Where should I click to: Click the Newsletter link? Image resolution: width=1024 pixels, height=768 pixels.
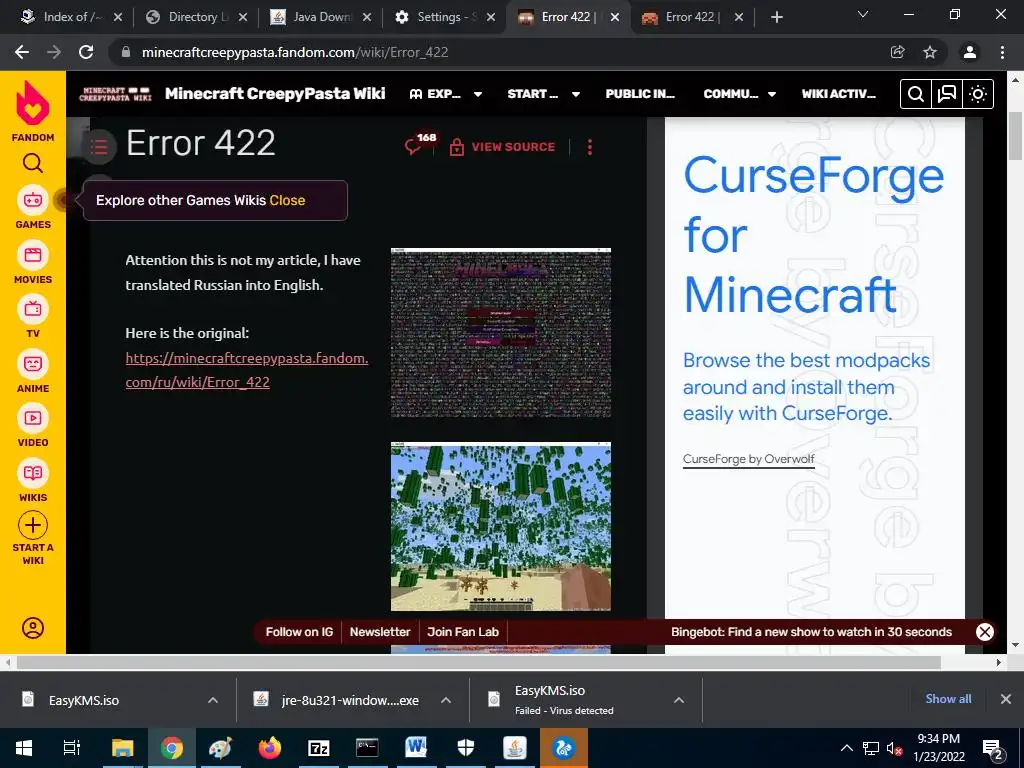[379, 632]
